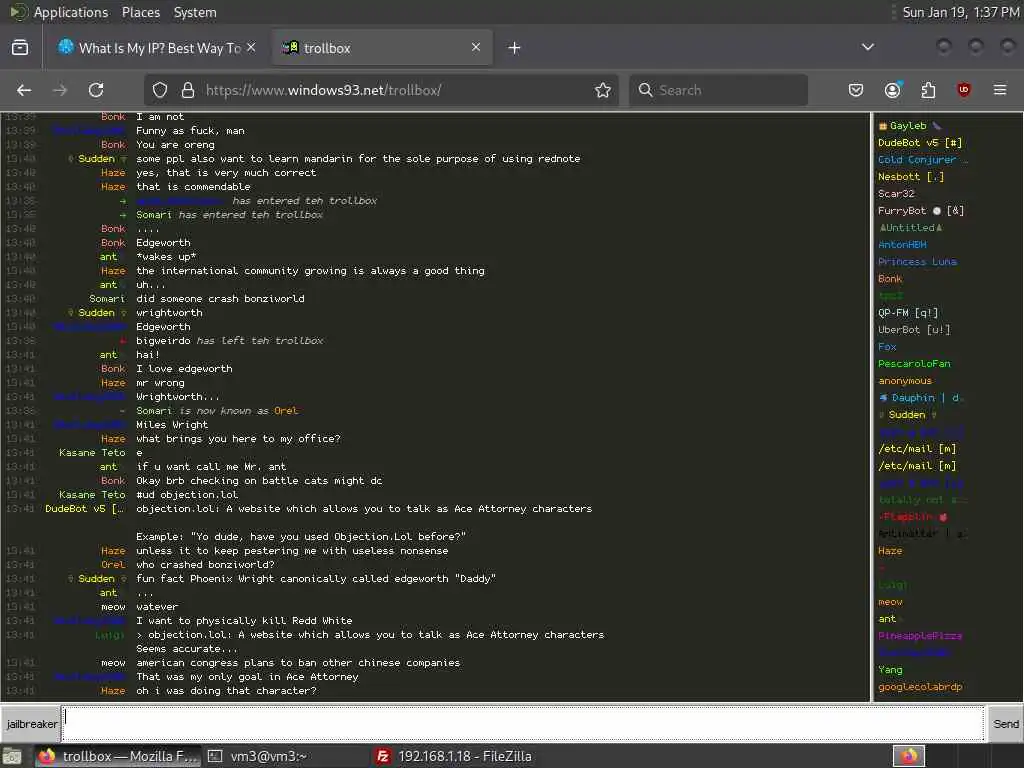Open the Places menu
The image size is (1024, 768).
click(140, 12)
